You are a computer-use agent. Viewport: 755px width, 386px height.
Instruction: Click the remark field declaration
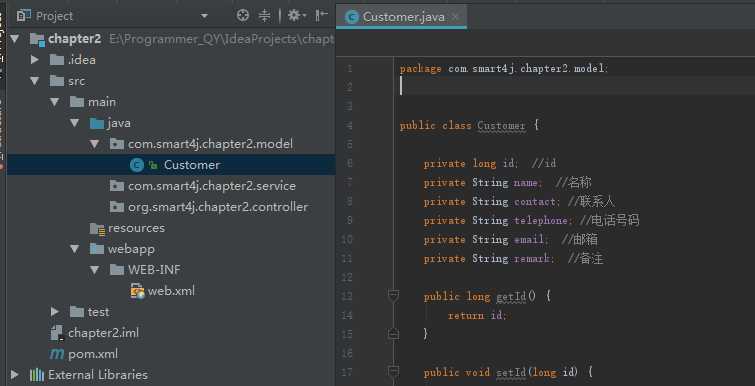click(488, 258)
